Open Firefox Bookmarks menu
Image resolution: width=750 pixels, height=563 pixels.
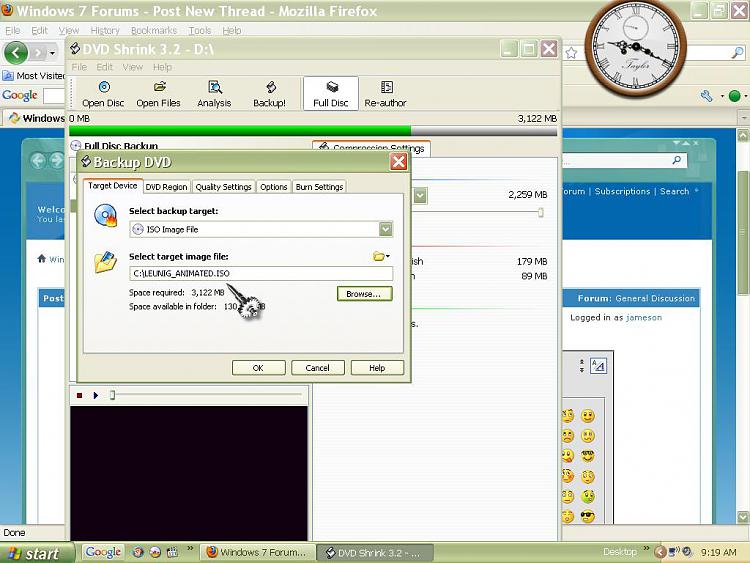pos(154,31)
